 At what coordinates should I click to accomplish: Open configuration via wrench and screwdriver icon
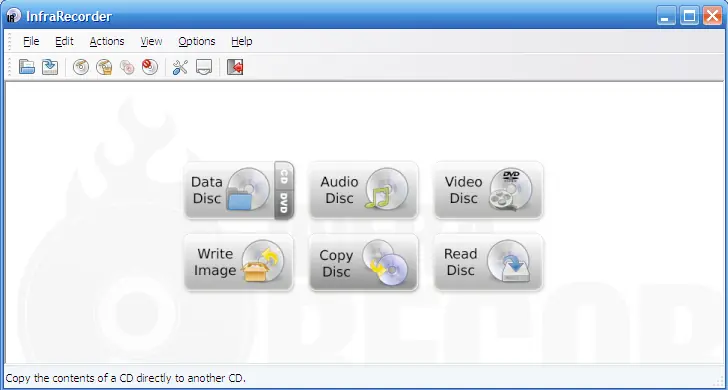[x=180, y=67]
